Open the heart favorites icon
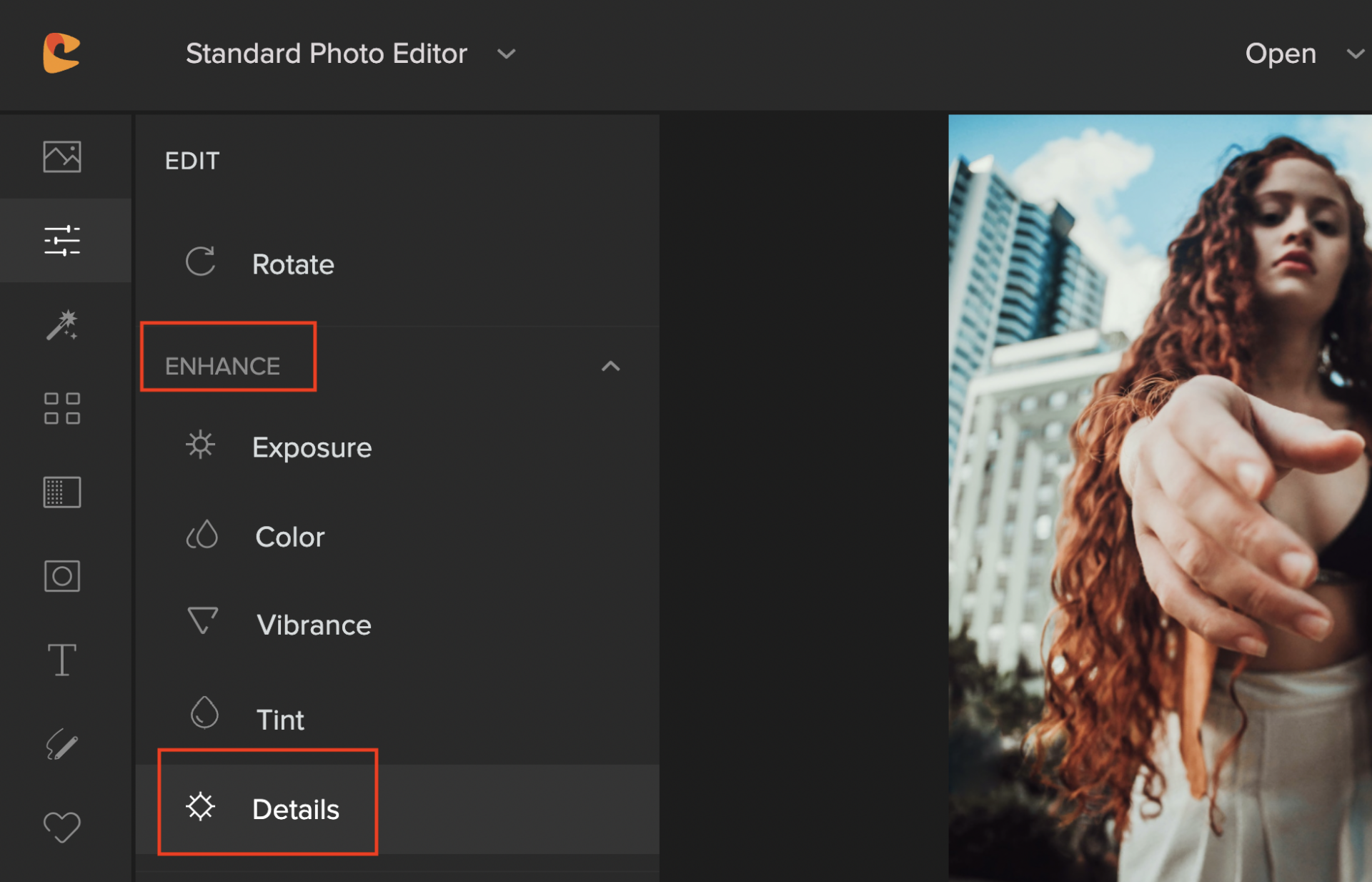 click(62, 827)
